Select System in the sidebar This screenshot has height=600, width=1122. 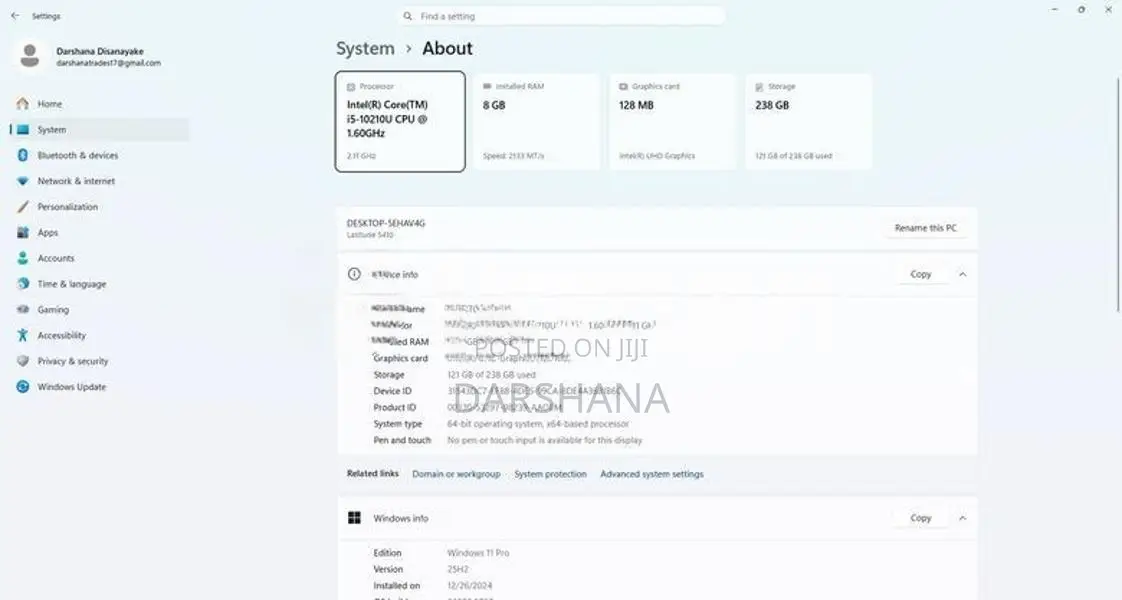[x=100, y=129]
